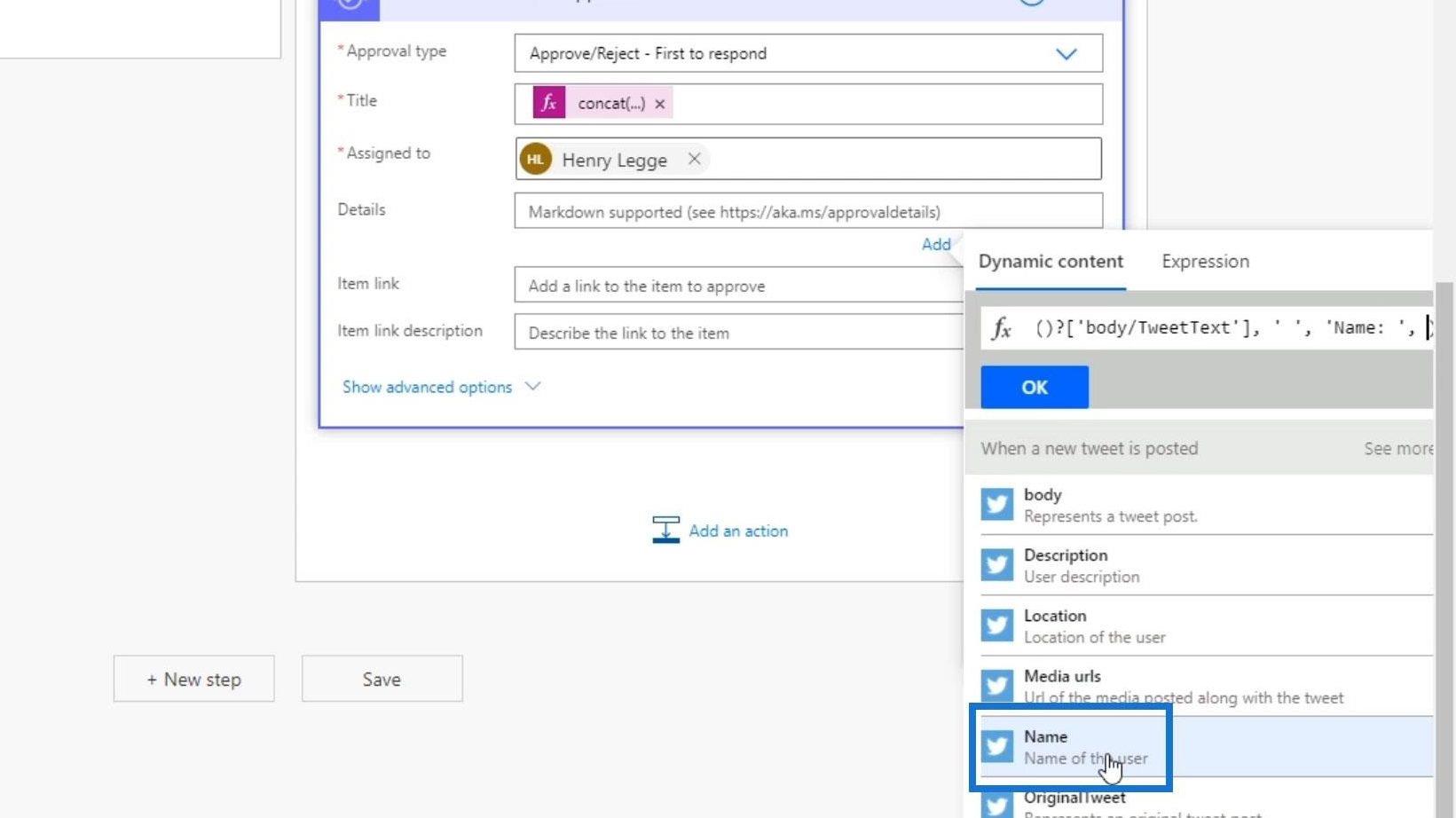This screenshot has height=818, width=1456.
Task: Click the fx expression formula box
Action: coord(1207,327)
